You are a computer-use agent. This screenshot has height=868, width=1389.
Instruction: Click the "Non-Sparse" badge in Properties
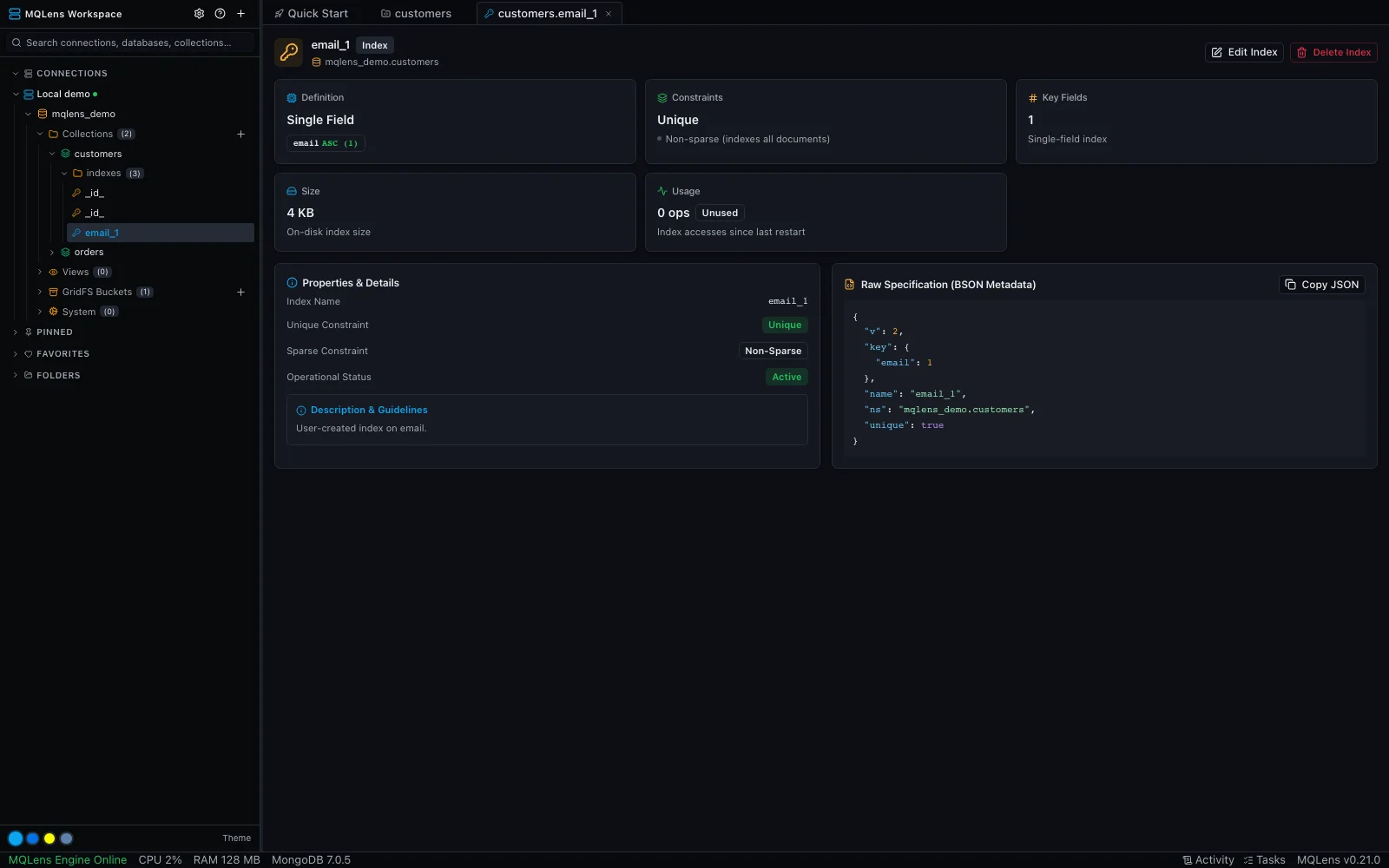tap(773, 352)
